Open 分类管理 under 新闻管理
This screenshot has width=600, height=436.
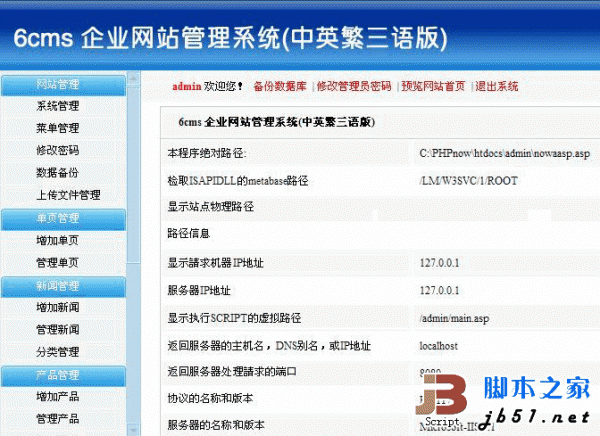tap(58, 352)
